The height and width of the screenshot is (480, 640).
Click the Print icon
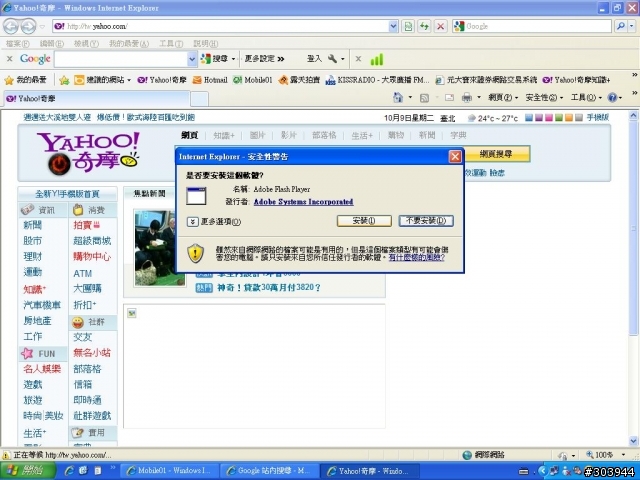(467, 98)
